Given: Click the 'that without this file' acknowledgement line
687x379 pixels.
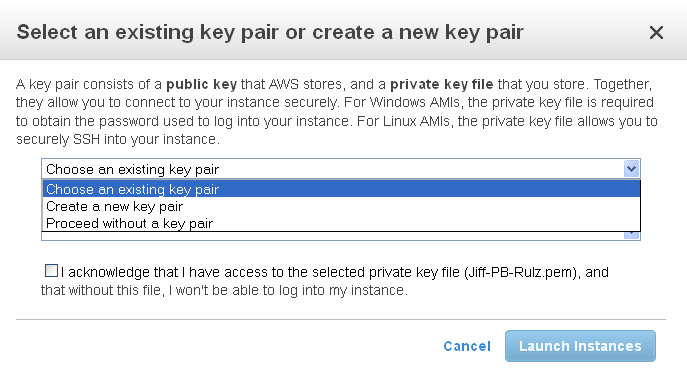Looking at the screenshot, I should [x=224, y=290].
